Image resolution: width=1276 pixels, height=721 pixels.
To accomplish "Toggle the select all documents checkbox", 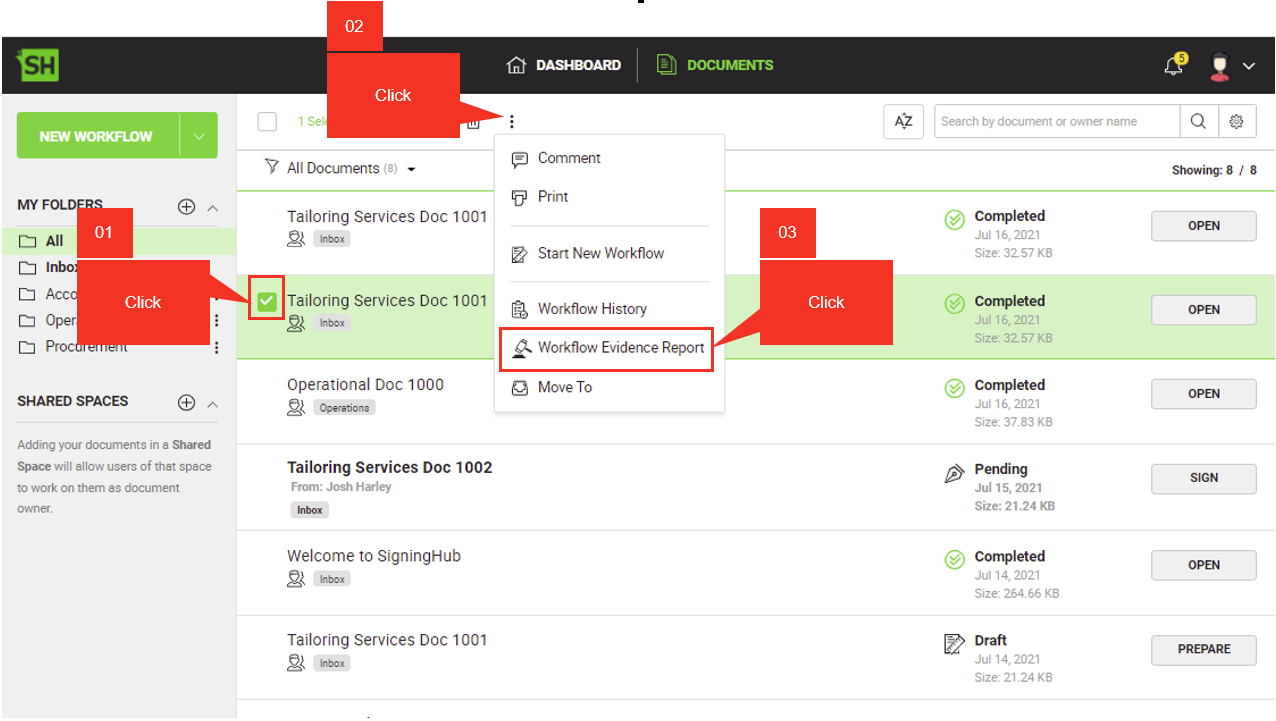I will (x=267, y=122).
